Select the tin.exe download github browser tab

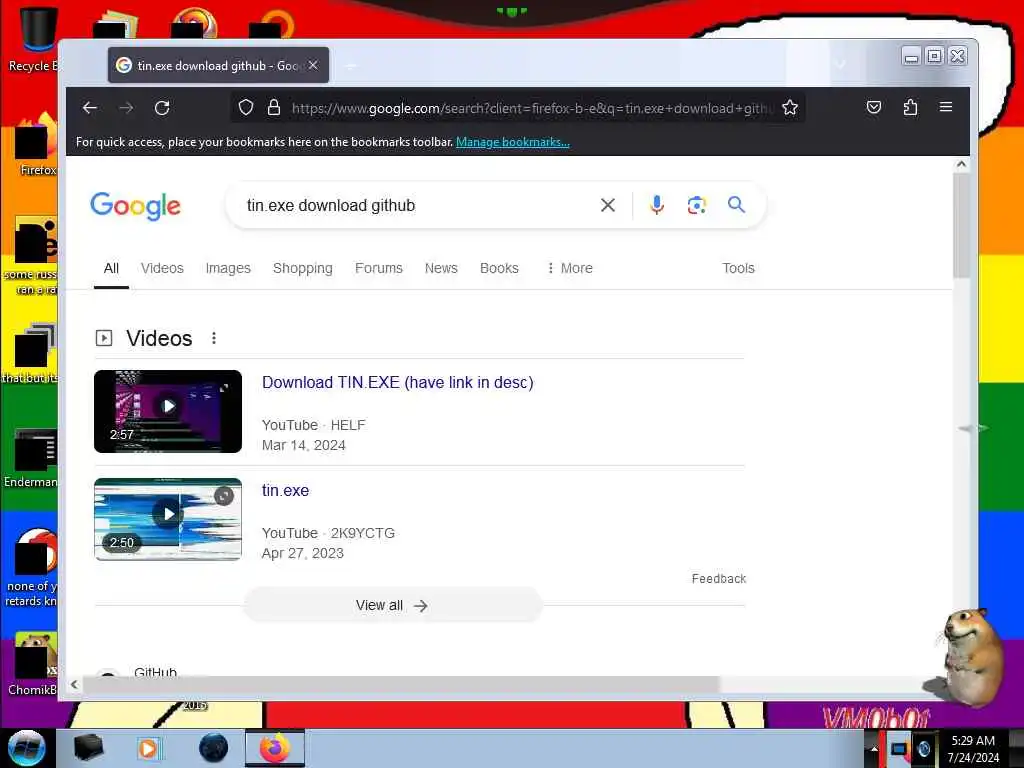tap(218, 65)
